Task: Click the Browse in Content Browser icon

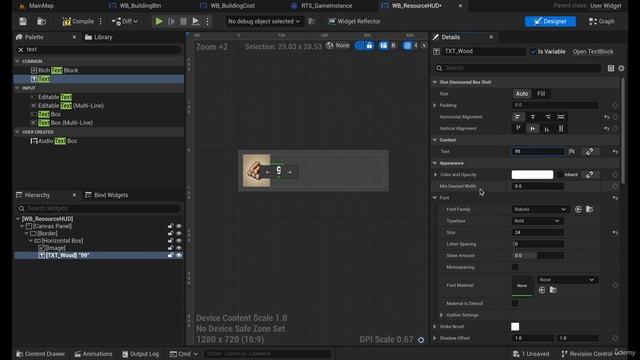Action: (41, 21)
